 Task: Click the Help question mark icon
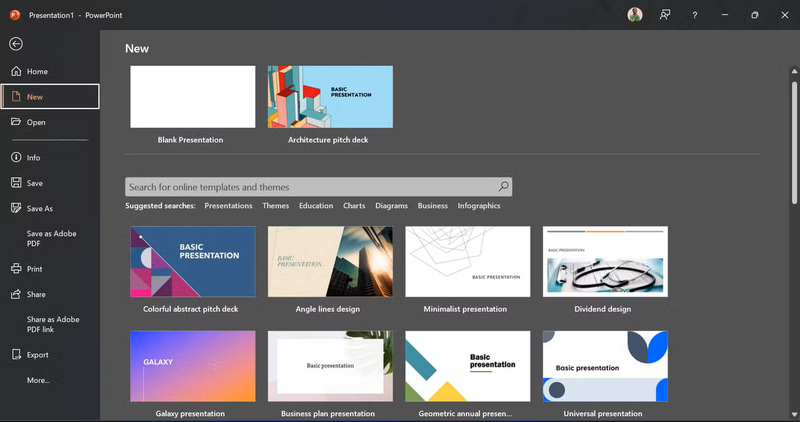[x=695, y=15]
